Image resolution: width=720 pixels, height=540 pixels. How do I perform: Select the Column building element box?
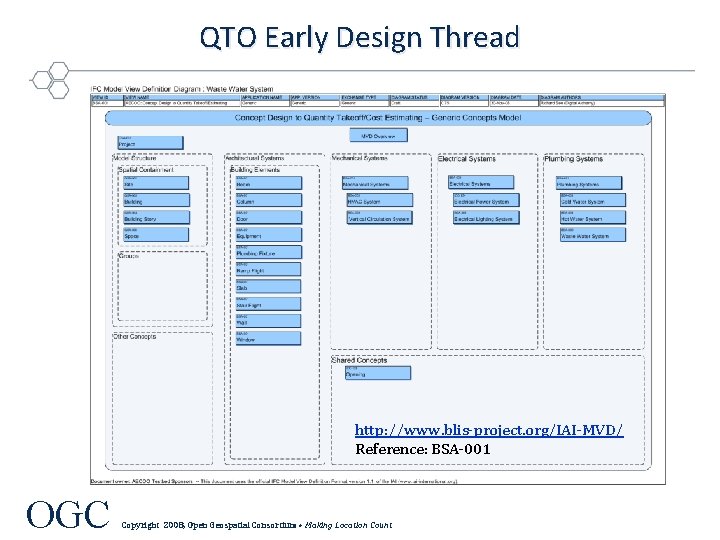[269, 200]
